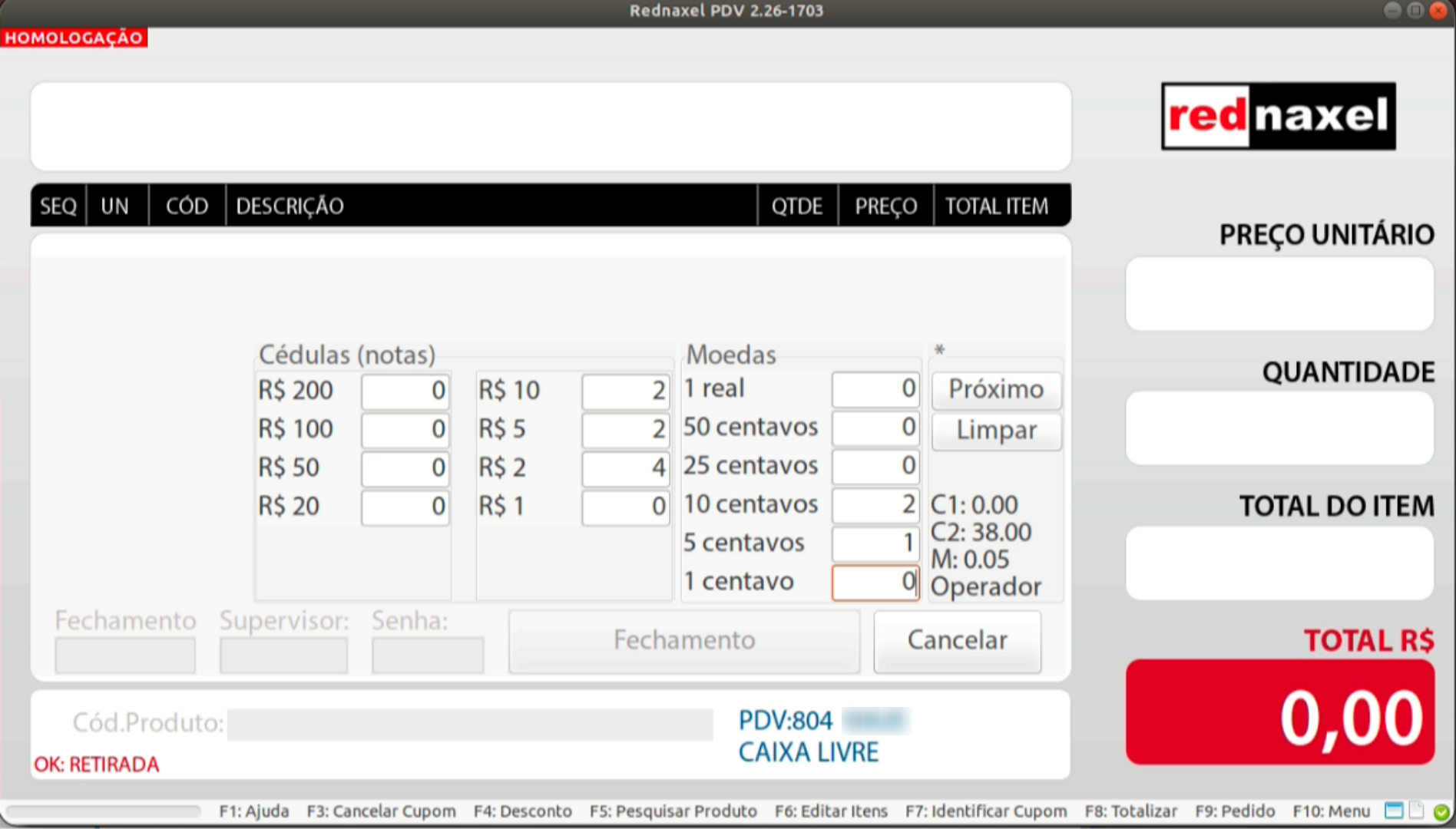This screenshot has width=1456, height=829.
Task: Click the SEQ column header
Action: [58, 206]
